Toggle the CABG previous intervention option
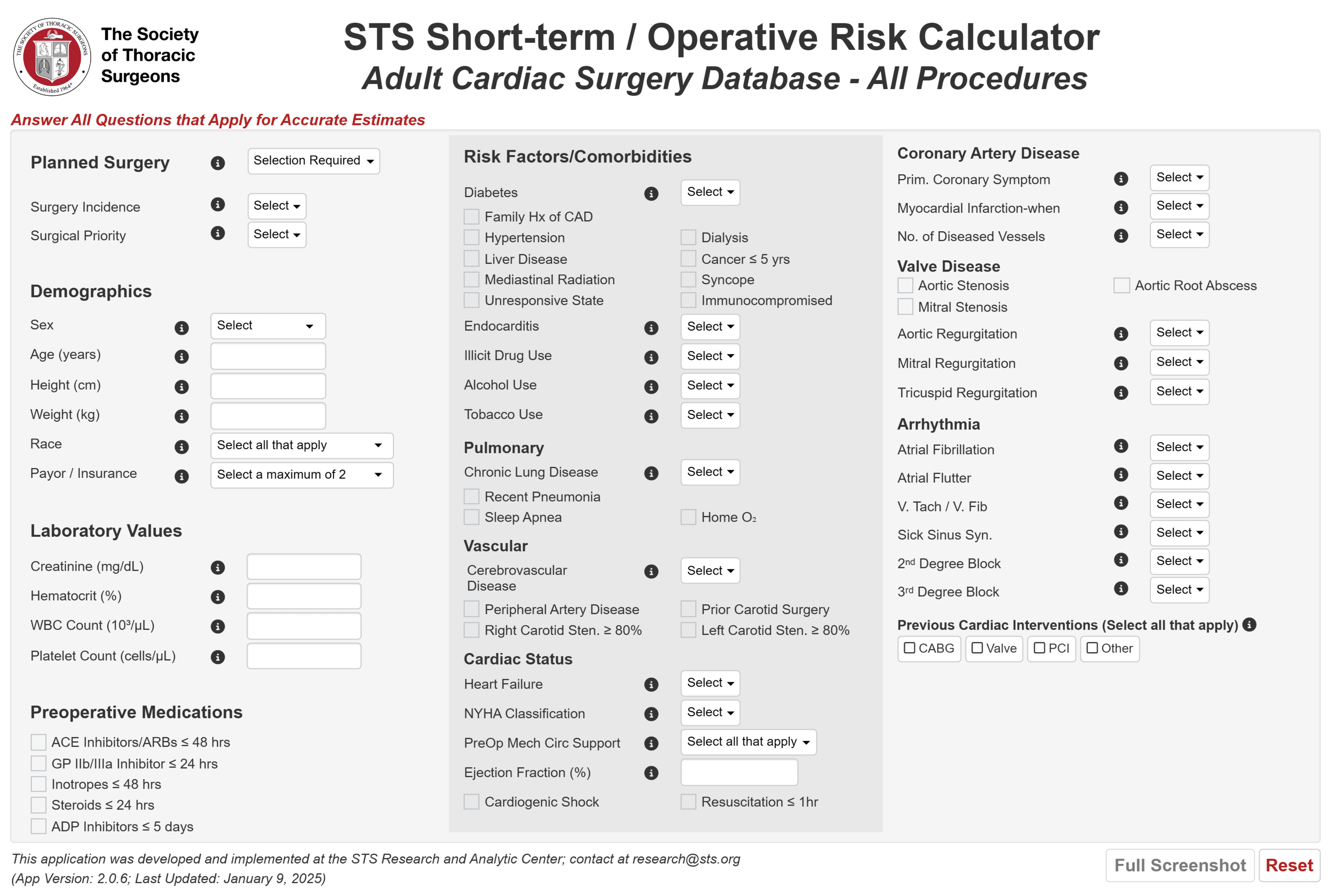 coord(929,648)
